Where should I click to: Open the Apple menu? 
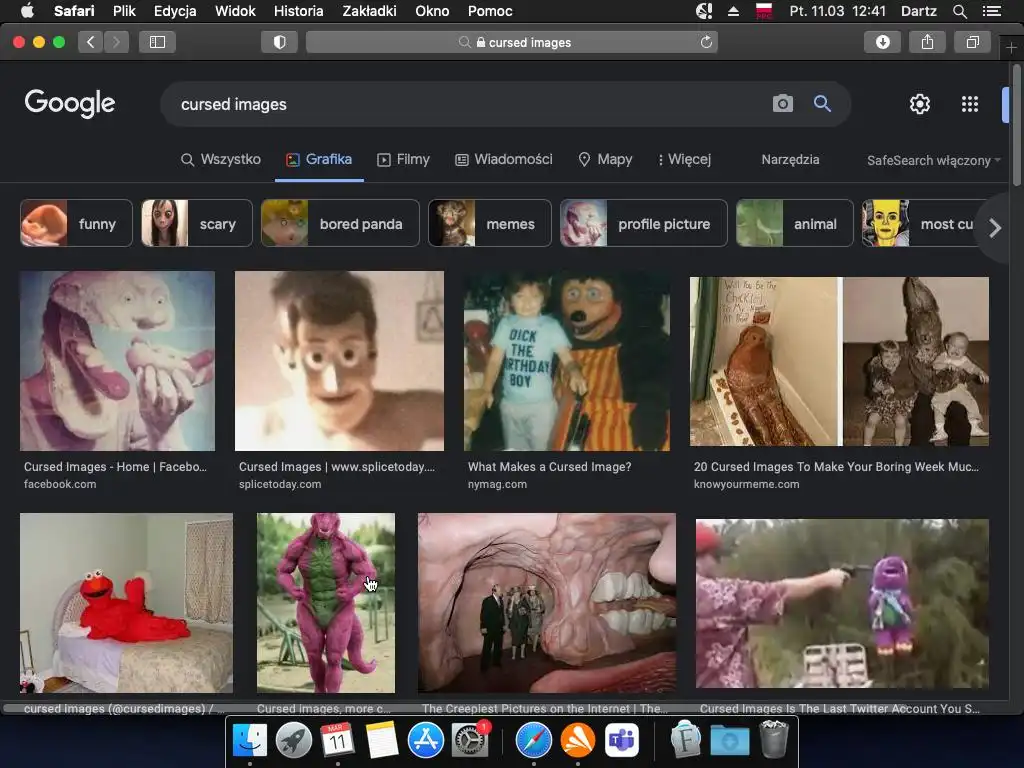point(27,11)
